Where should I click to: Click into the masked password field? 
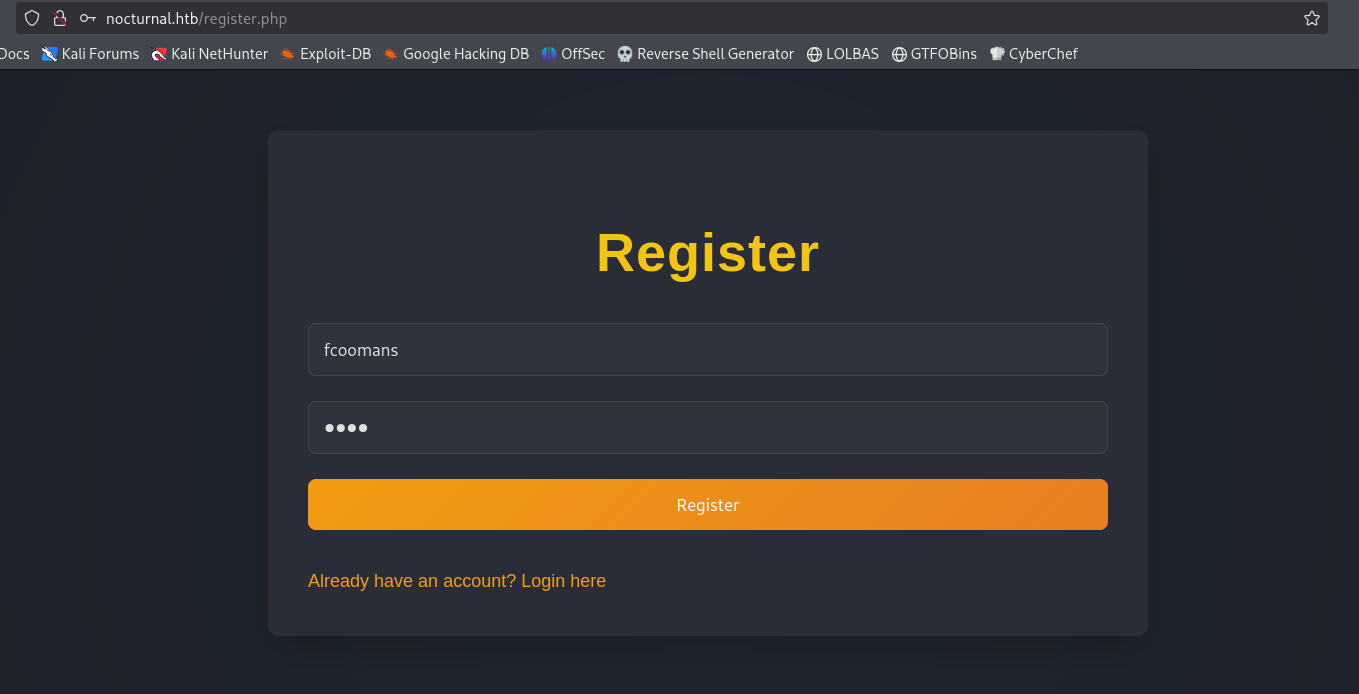[x=707, y=428]
